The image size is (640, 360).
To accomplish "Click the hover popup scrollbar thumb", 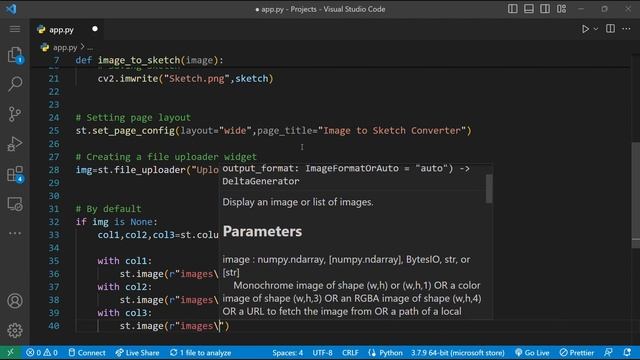I will click(x=489, y=188).
